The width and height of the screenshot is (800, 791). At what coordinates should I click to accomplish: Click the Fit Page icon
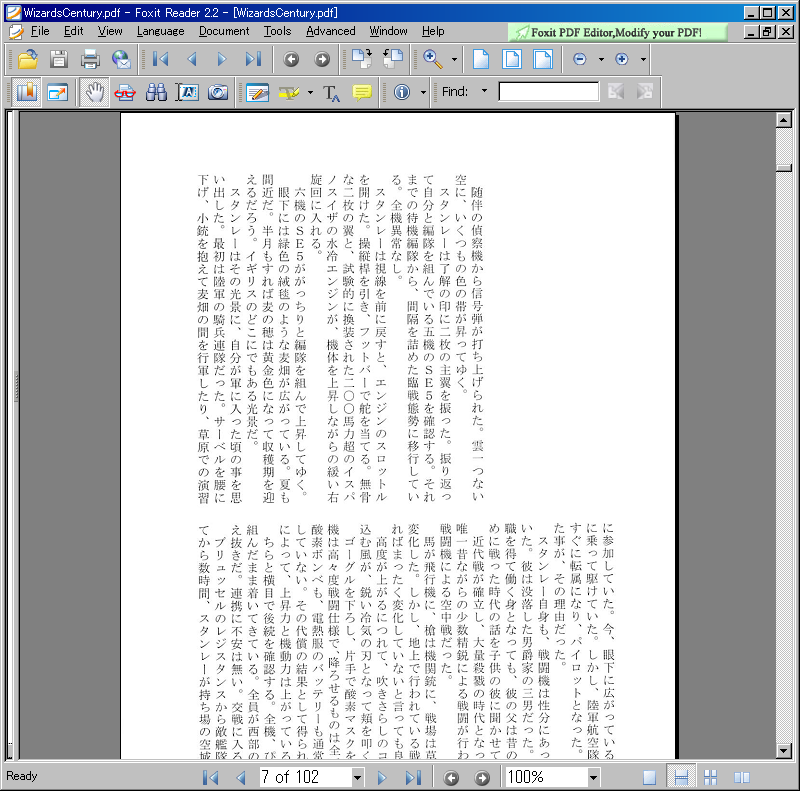[512, 59]
